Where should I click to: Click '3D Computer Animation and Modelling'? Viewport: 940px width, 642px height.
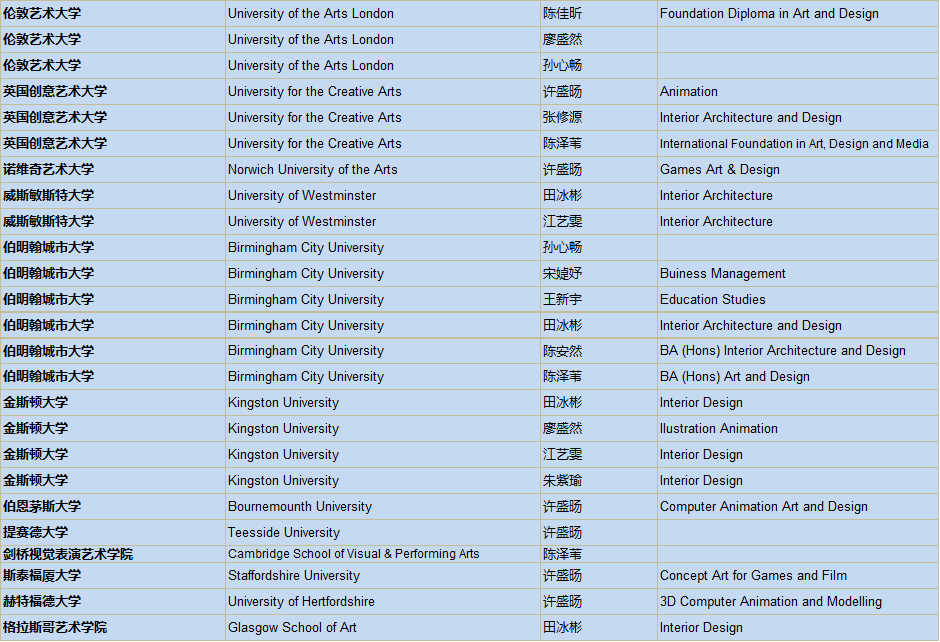pyautogui.click(x=770, y=601)
